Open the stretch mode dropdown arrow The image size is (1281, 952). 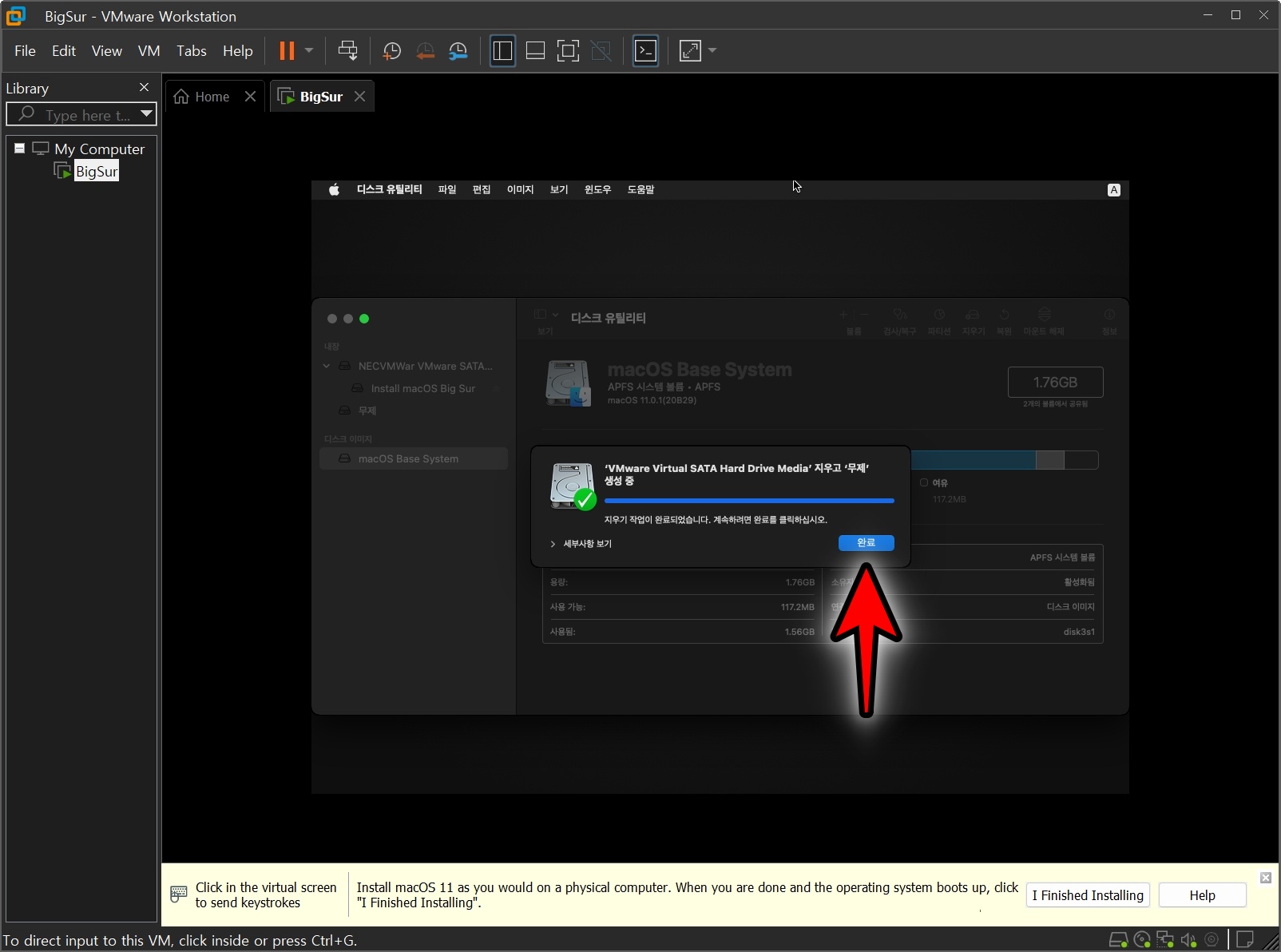tap(712, 51)
